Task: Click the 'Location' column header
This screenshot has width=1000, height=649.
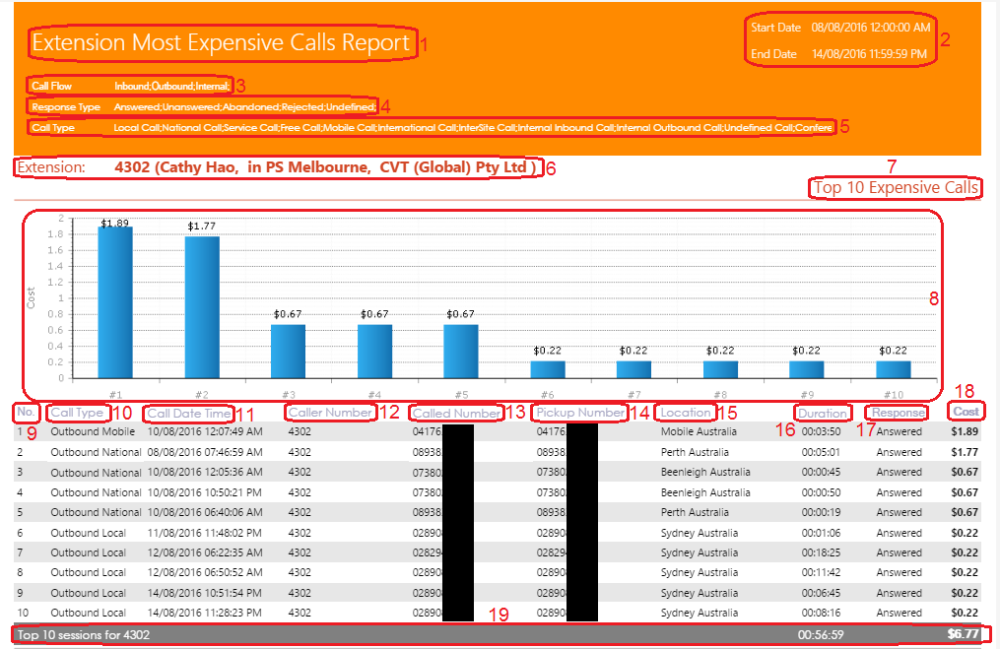Action: (x=686, y=412)
